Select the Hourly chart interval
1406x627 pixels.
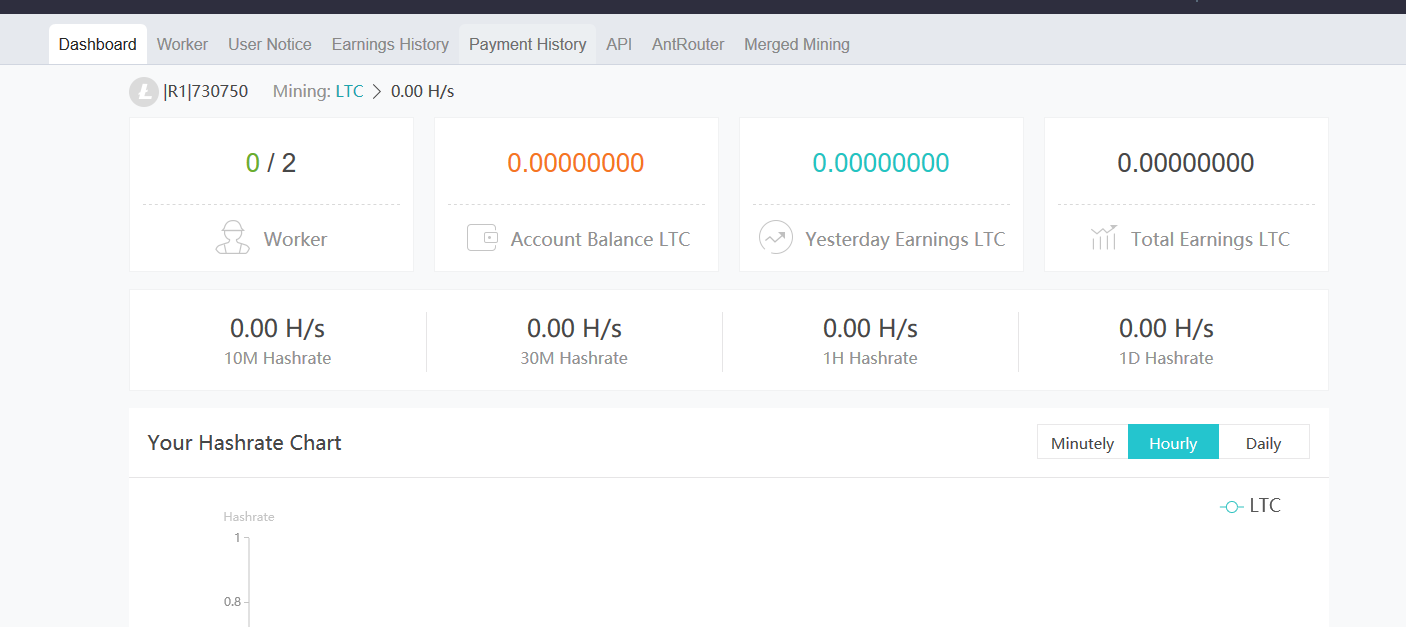click(x=1173, y=443)
